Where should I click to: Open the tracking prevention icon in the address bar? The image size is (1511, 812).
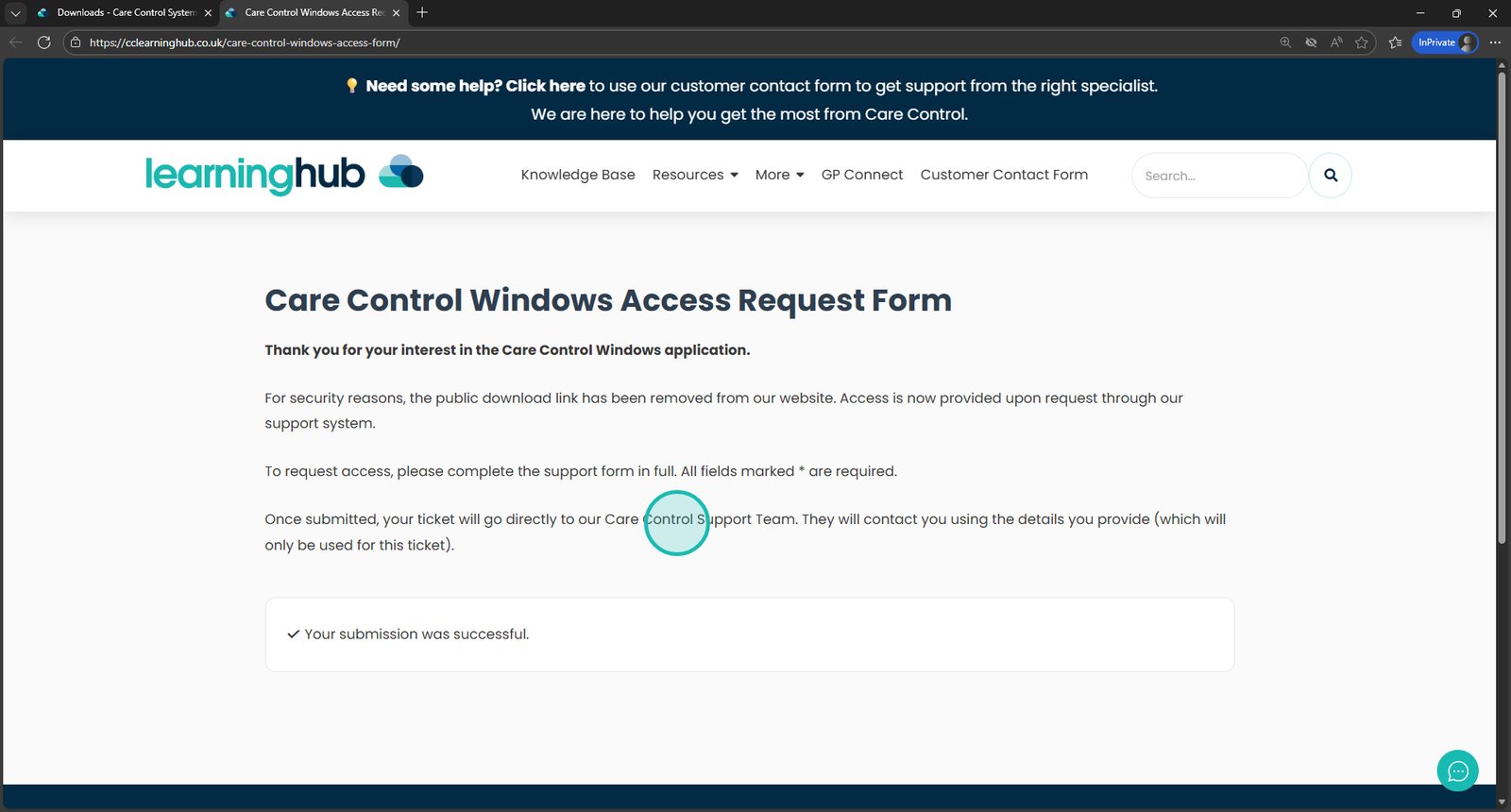(x=1311, y=42)
